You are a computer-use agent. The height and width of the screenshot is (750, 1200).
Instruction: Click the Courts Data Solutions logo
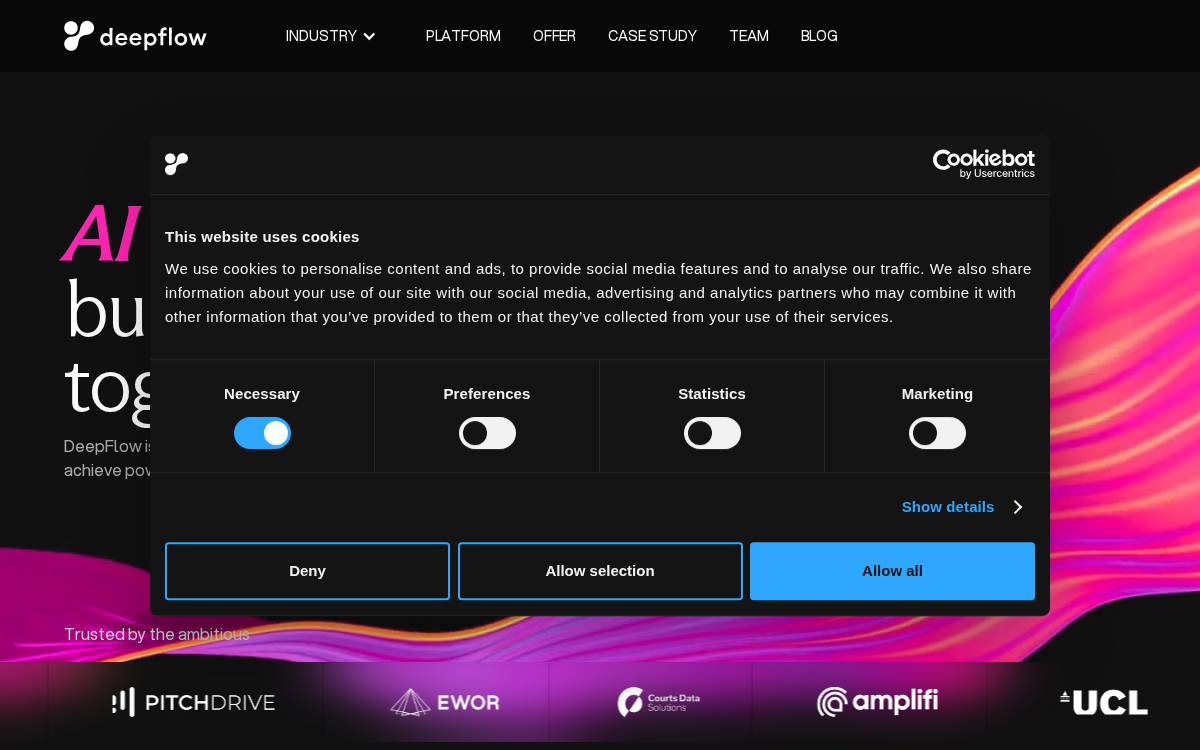pos(658,702)
